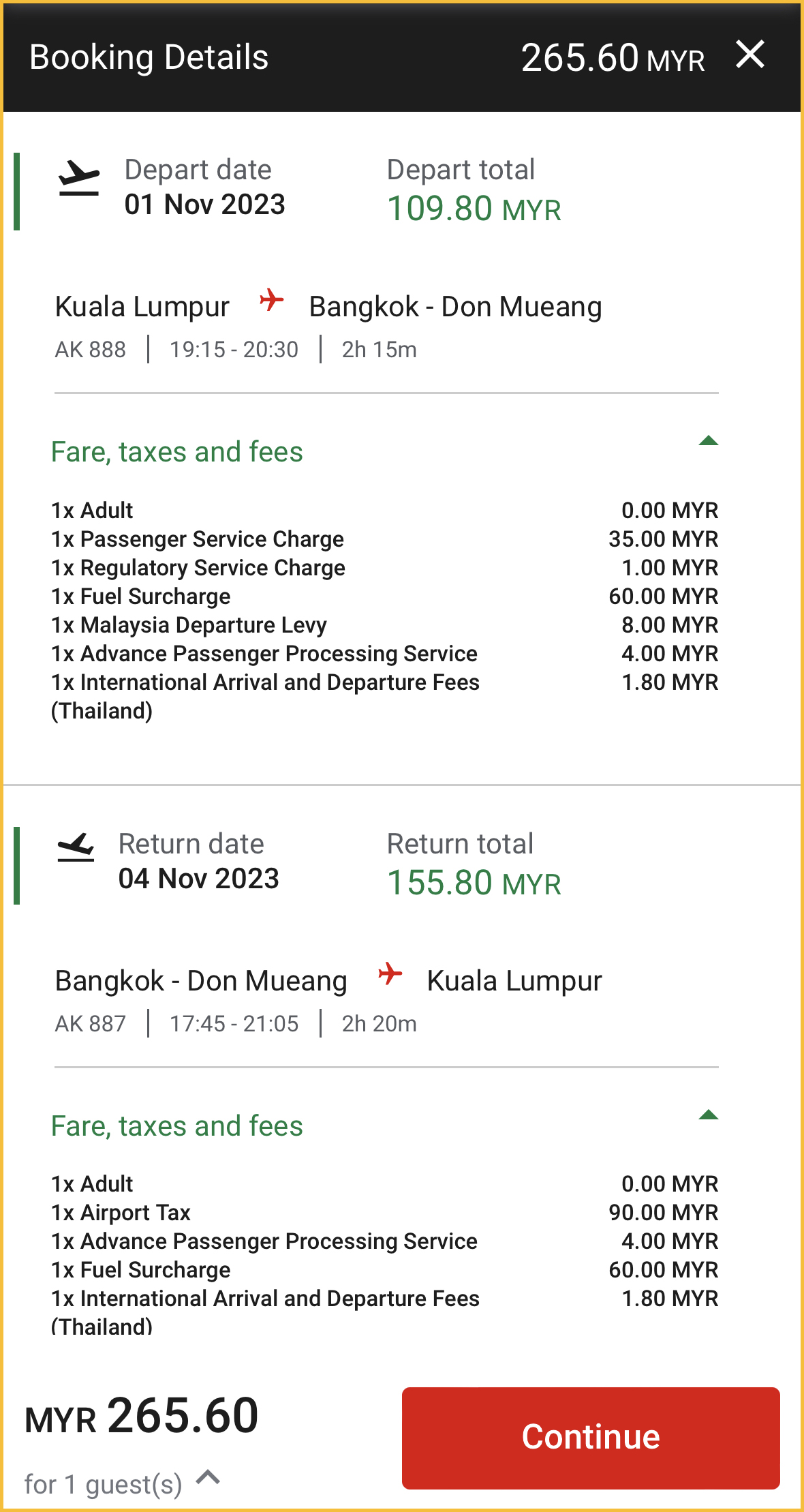The image size is (804, 1512).
Task: Click the Depart total 109.80 MYR amount
Action: click(474, 209)
